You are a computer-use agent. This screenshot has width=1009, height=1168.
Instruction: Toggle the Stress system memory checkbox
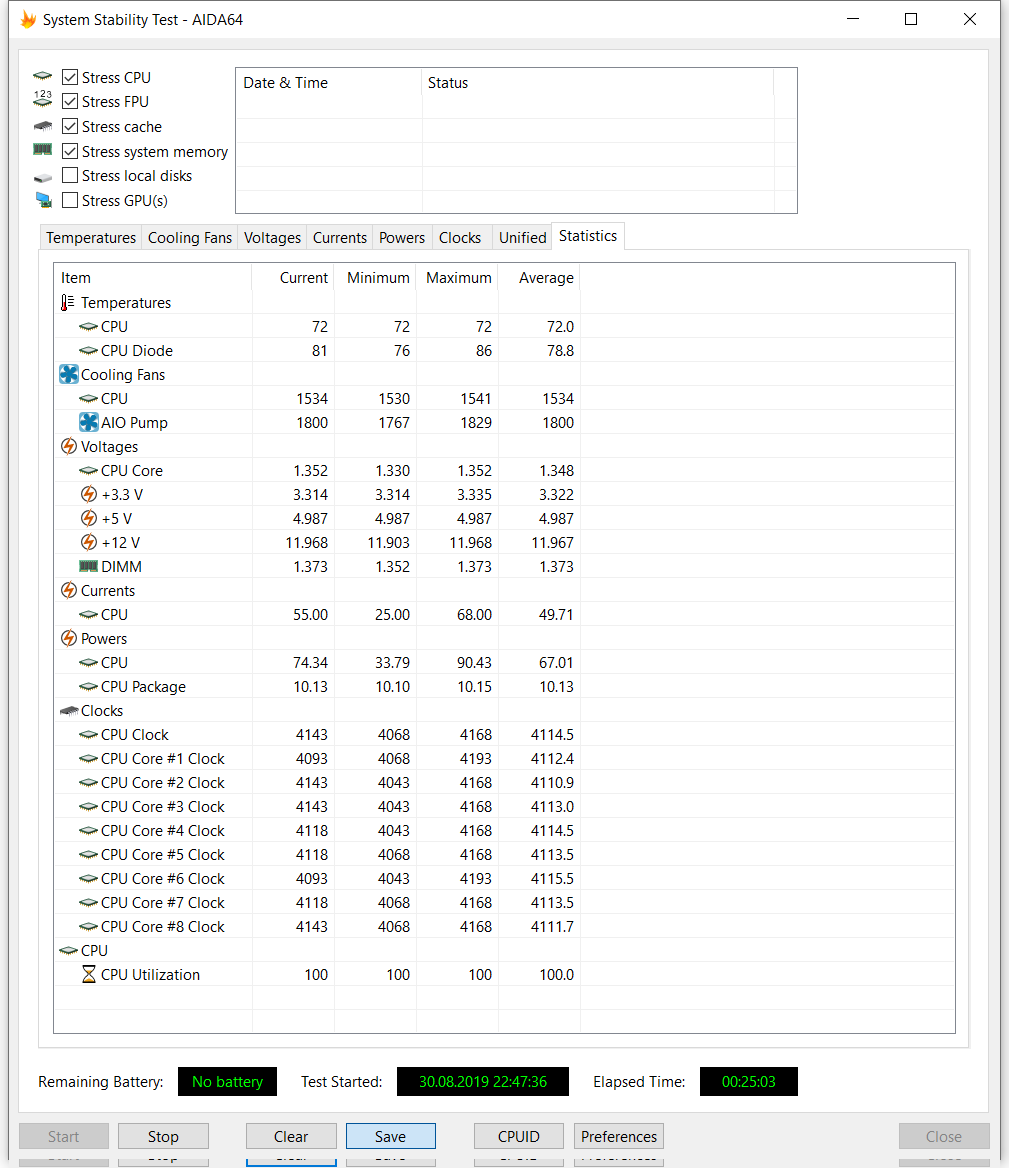tap(70, 151)
